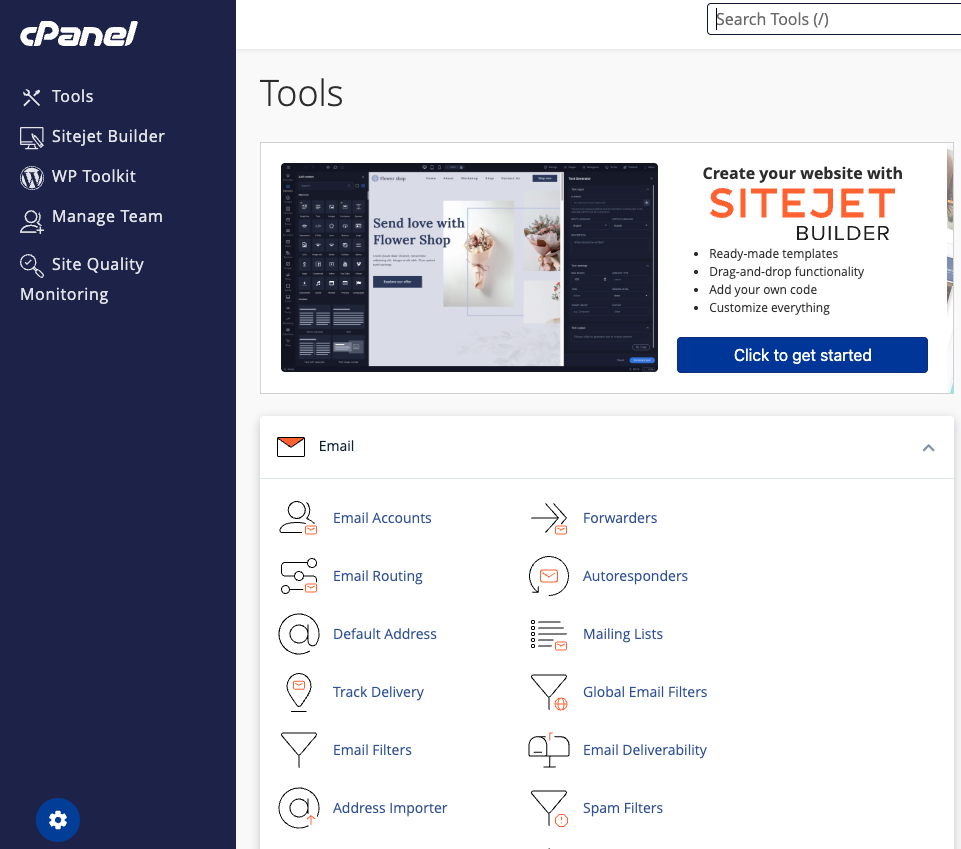Open the gear settings control
961x849 pixels.
pos(58,819)
